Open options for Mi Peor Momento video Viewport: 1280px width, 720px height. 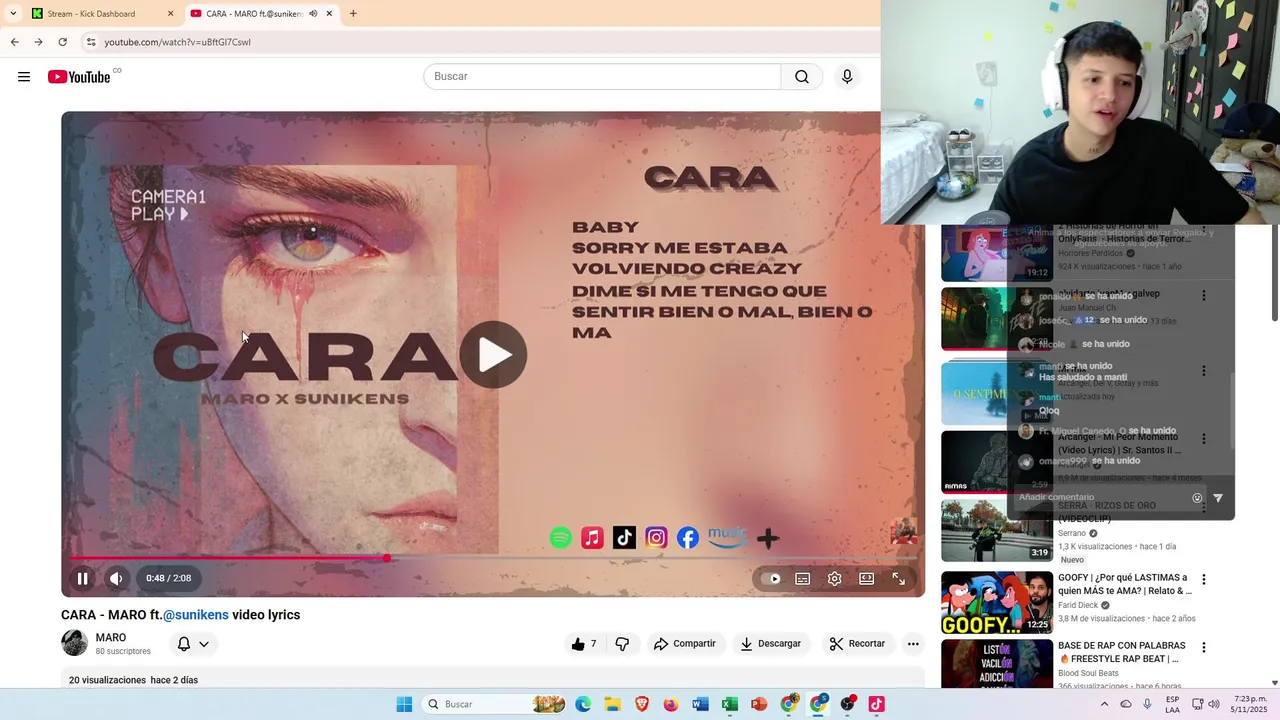[x=1204, y=439]
